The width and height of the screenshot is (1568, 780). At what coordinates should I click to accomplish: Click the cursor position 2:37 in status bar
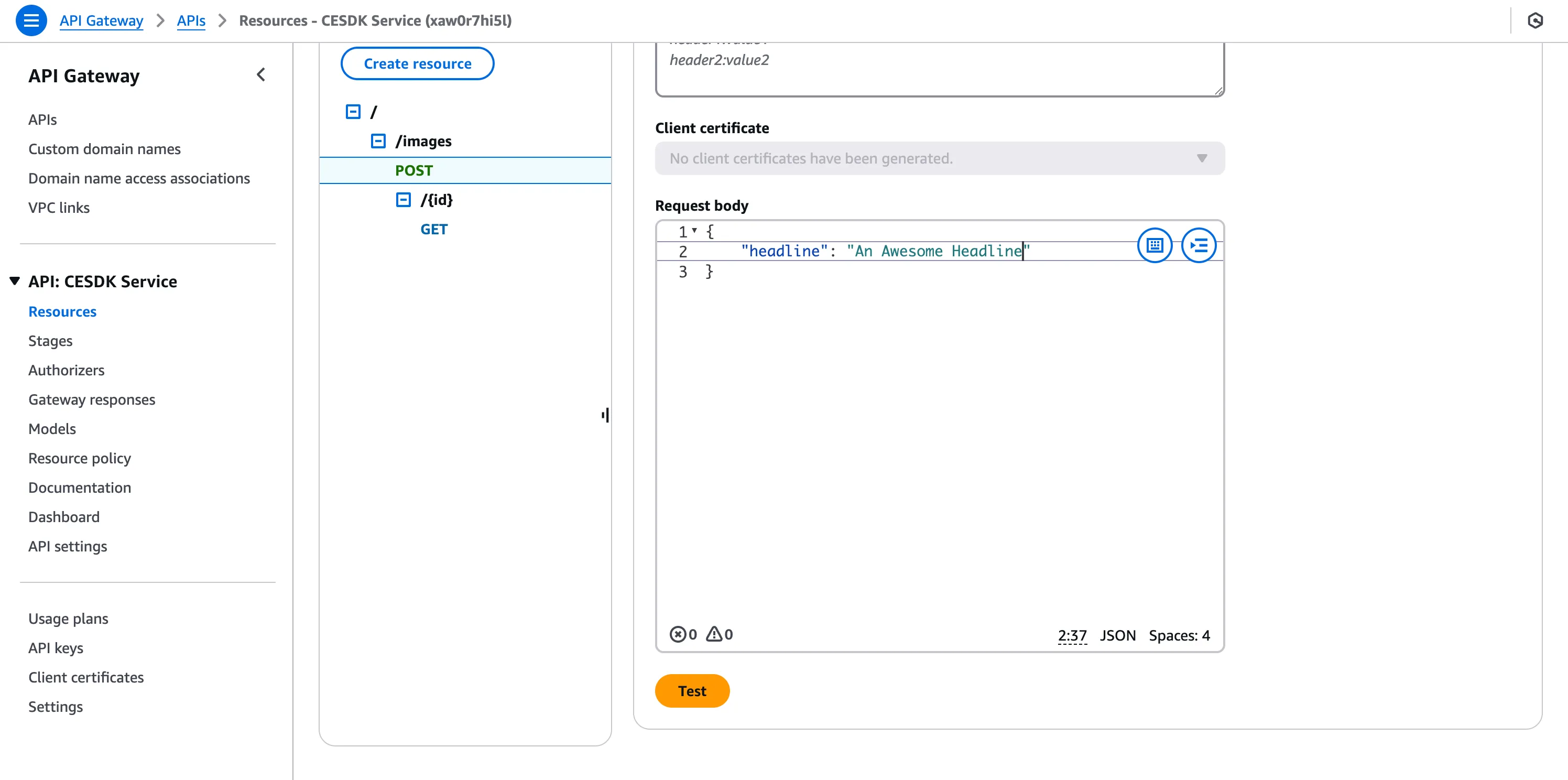[1072, 635]
